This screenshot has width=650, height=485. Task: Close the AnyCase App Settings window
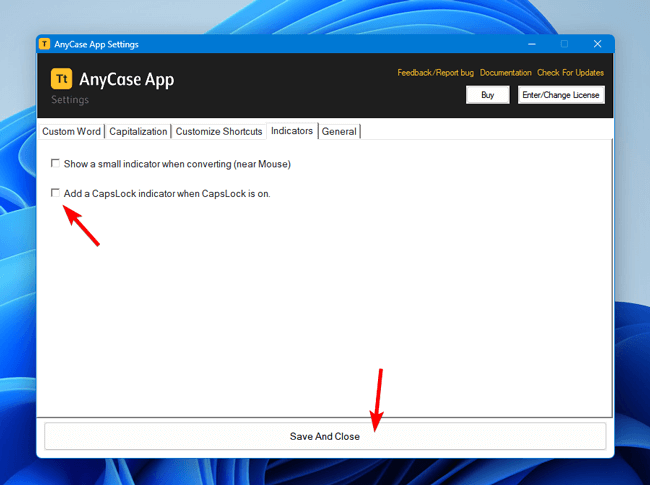coord(597,44)
